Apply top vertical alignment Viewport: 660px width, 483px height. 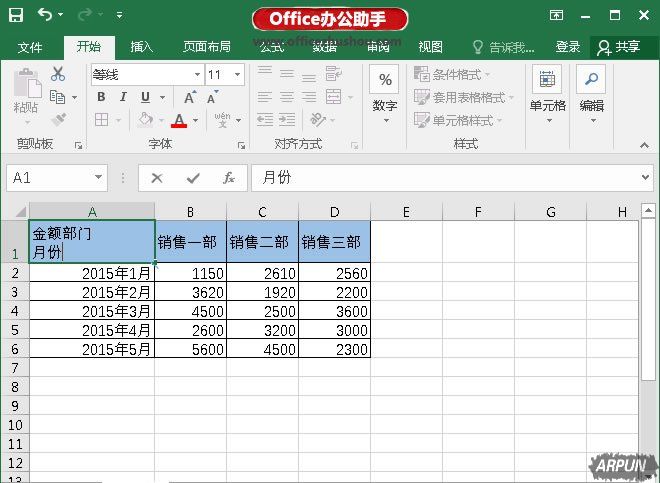tap(265, 73)
